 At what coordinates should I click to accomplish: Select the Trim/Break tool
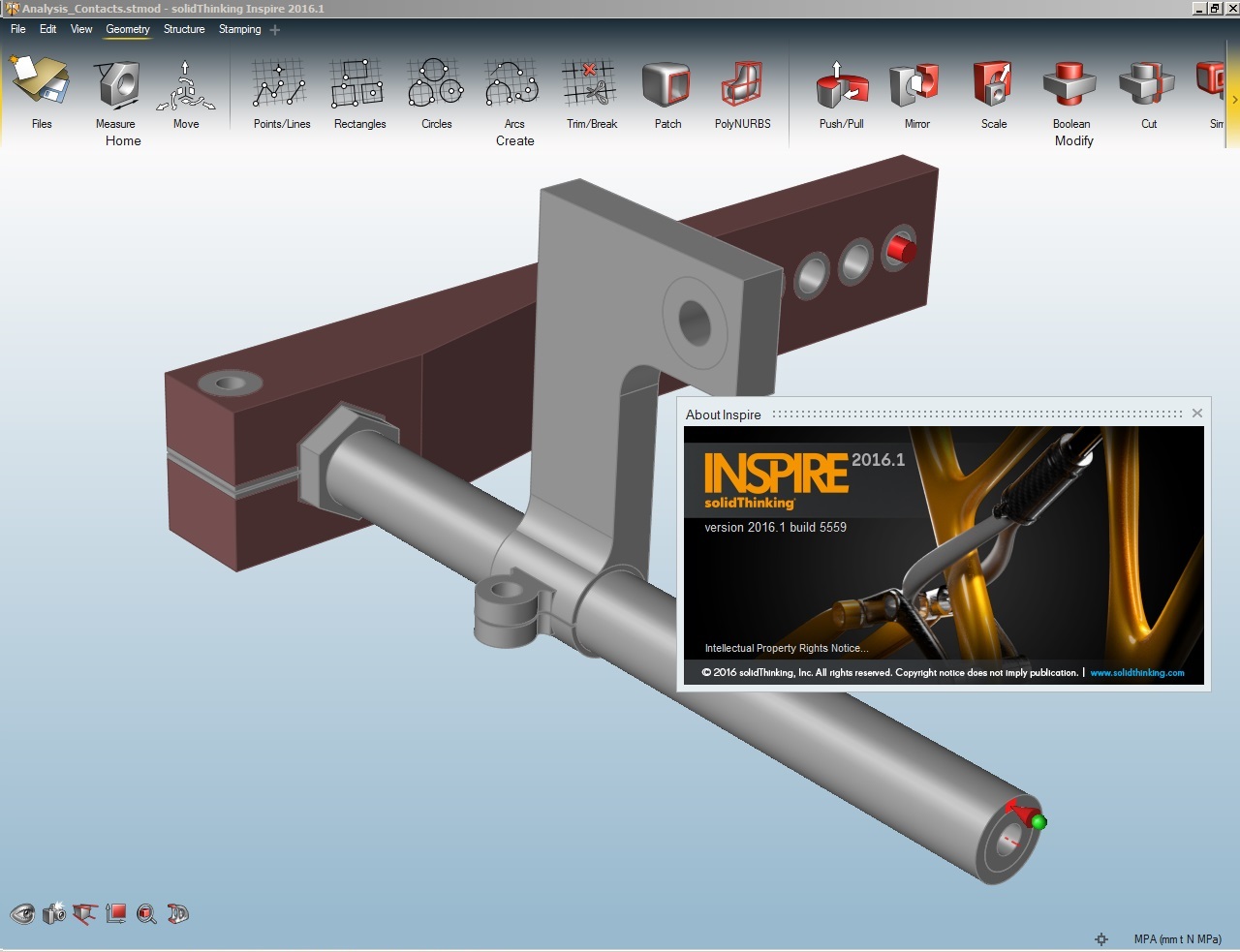tap(589, 83)
